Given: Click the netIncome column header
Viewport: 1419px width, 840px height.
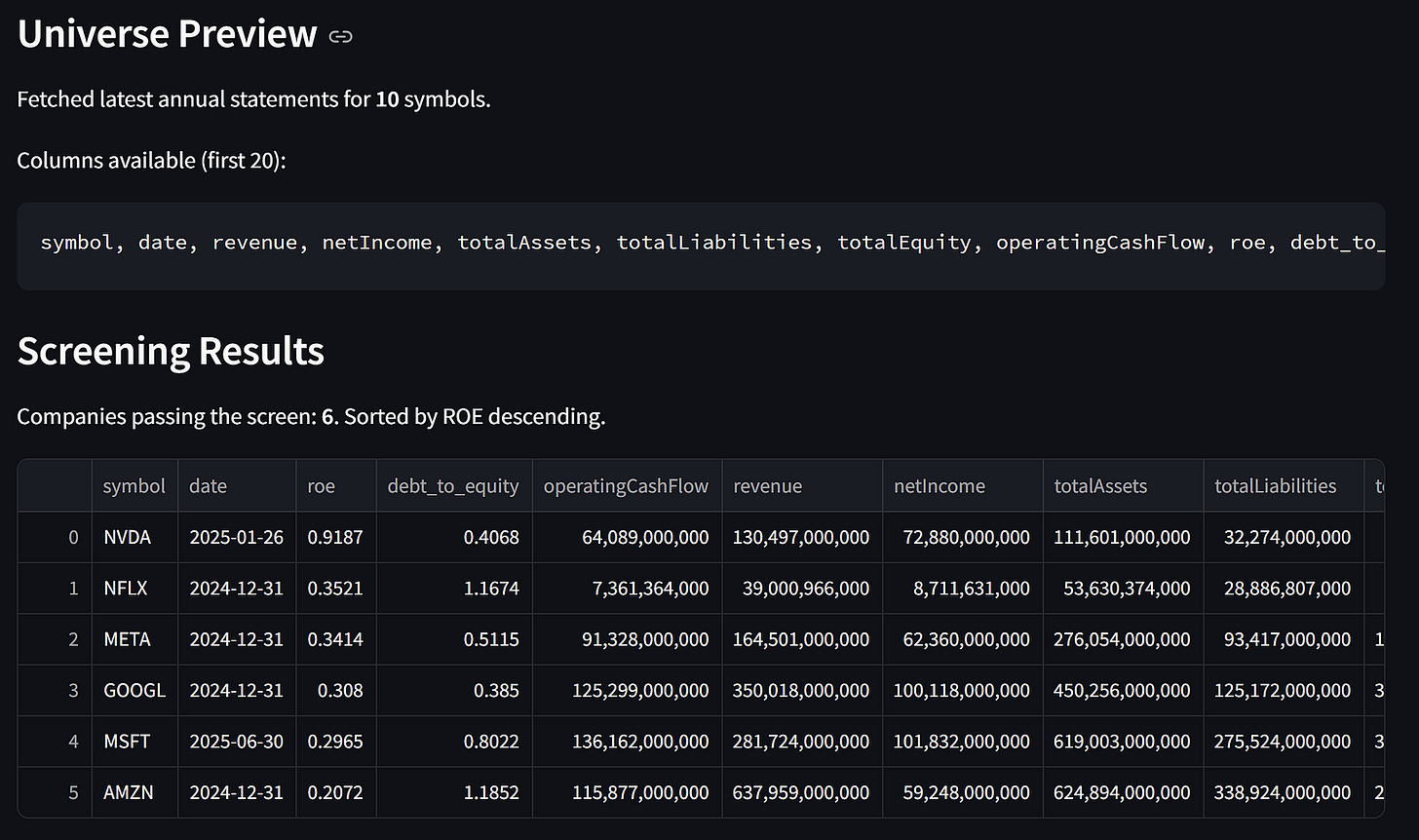Looking at the screenshot, I should 963,485.
